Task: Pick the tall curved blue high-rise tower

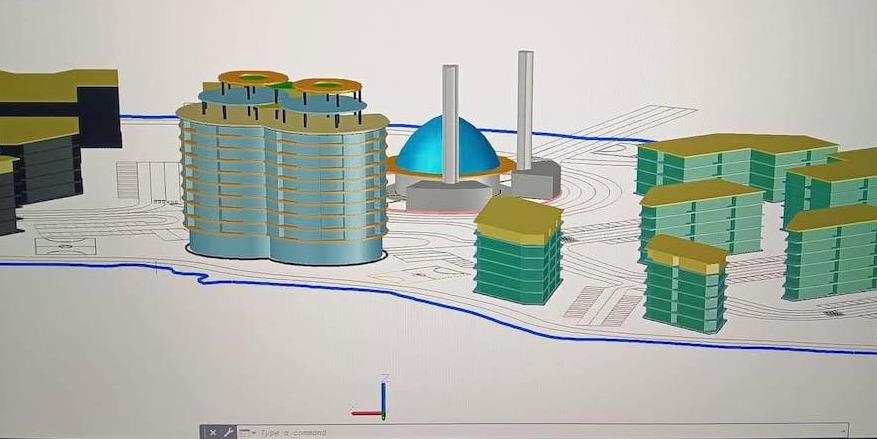Action: [x=280, y=190]
